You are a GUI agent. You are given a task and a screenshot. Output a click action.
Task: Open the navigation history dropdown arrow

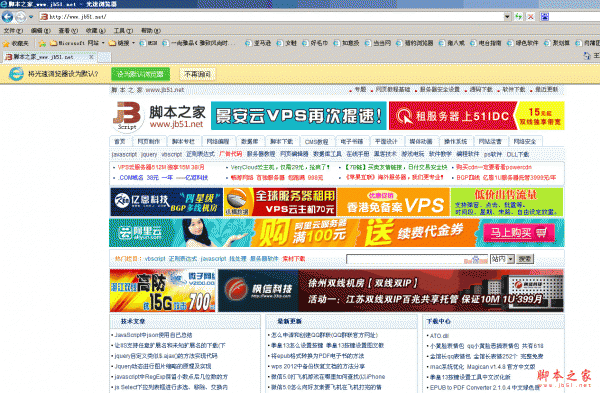click(x=31, y=17)
